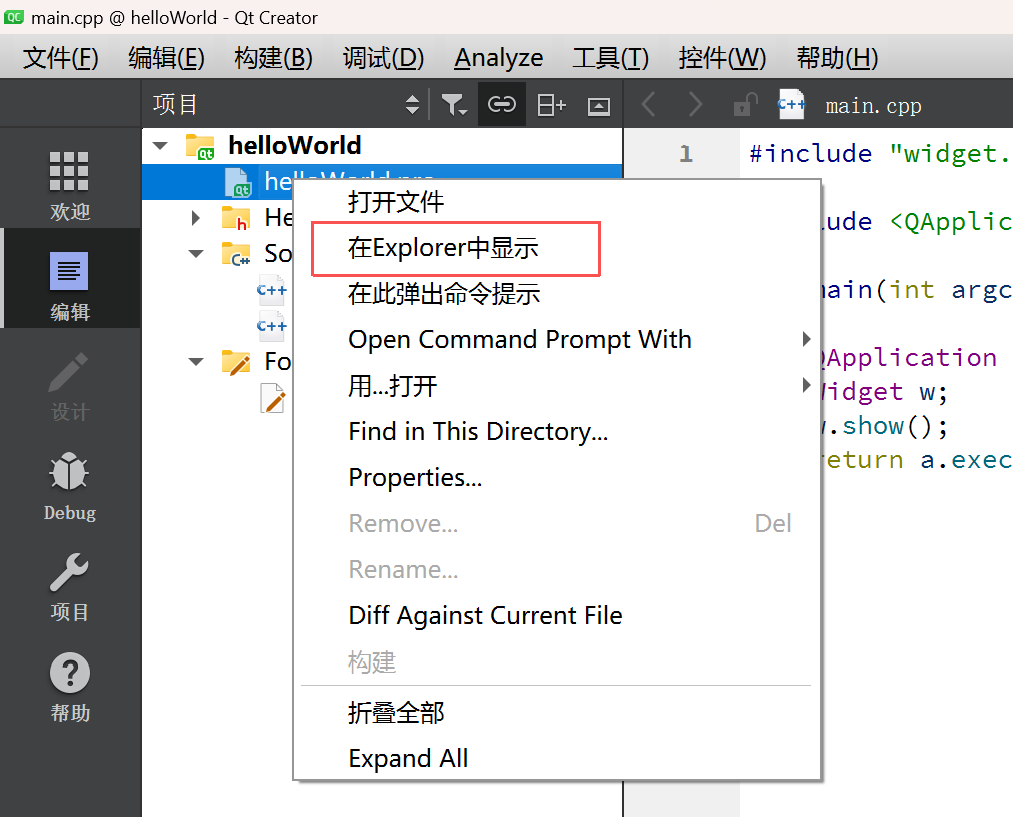Choose Properties... in context menu
The width and height of the screenshot is (1013, 817).
click(557, 477)
